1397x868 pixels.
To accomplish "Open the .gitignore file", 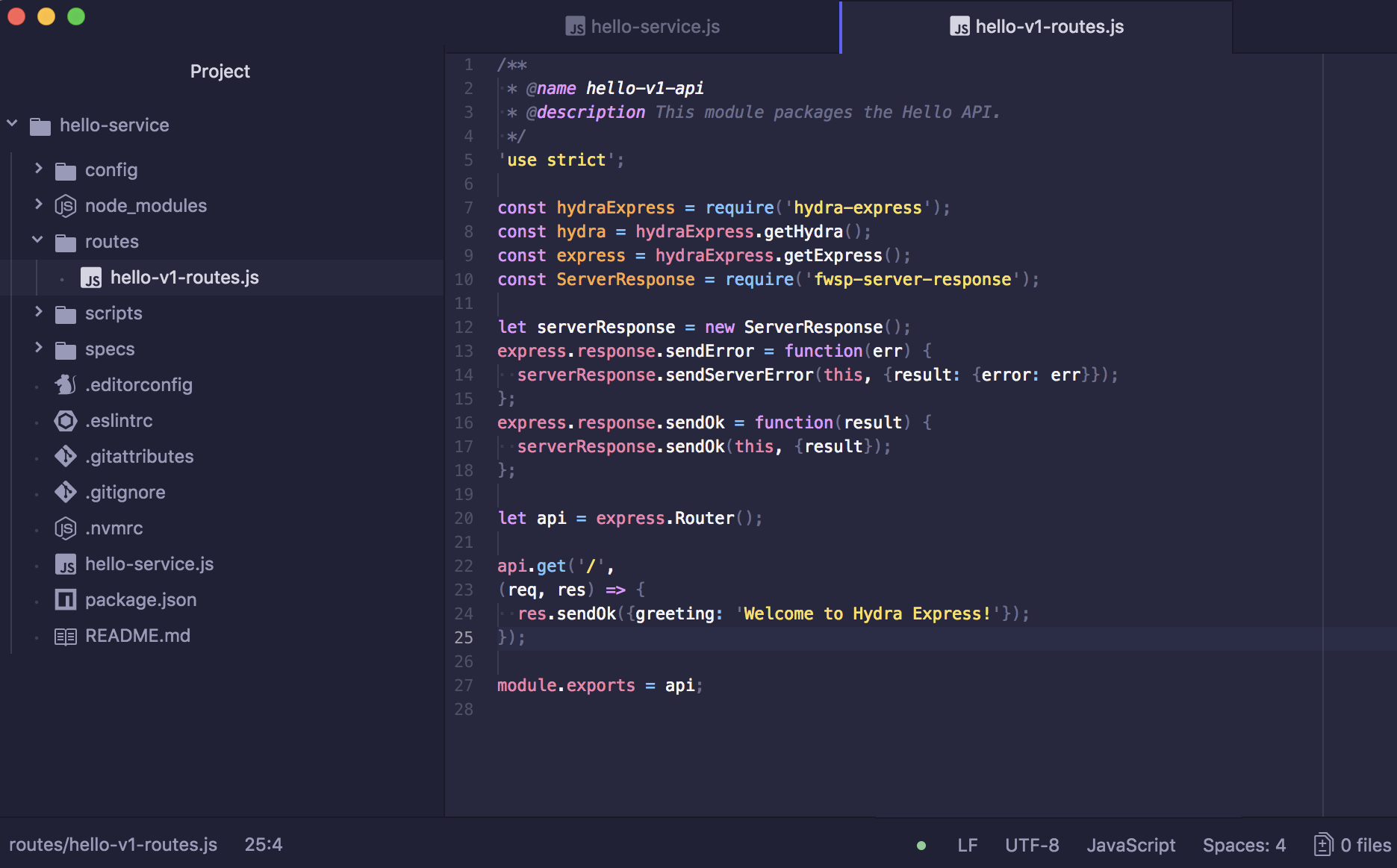I will click(x=125, y=493).
